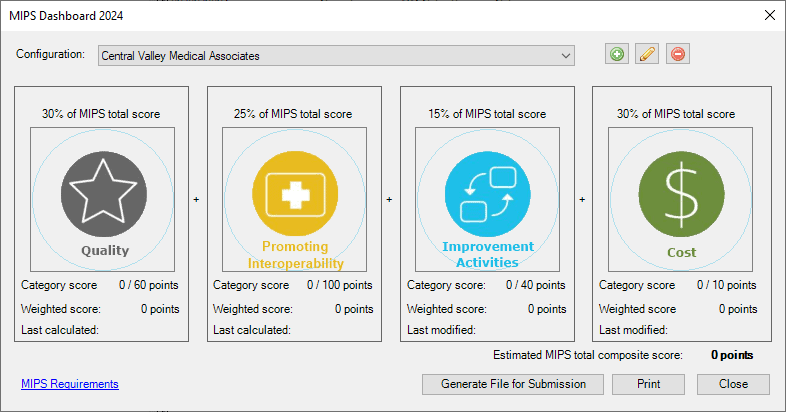Viewport: 786px width, 412px height.
Task: Click the Print button
Action: (648, 384)
